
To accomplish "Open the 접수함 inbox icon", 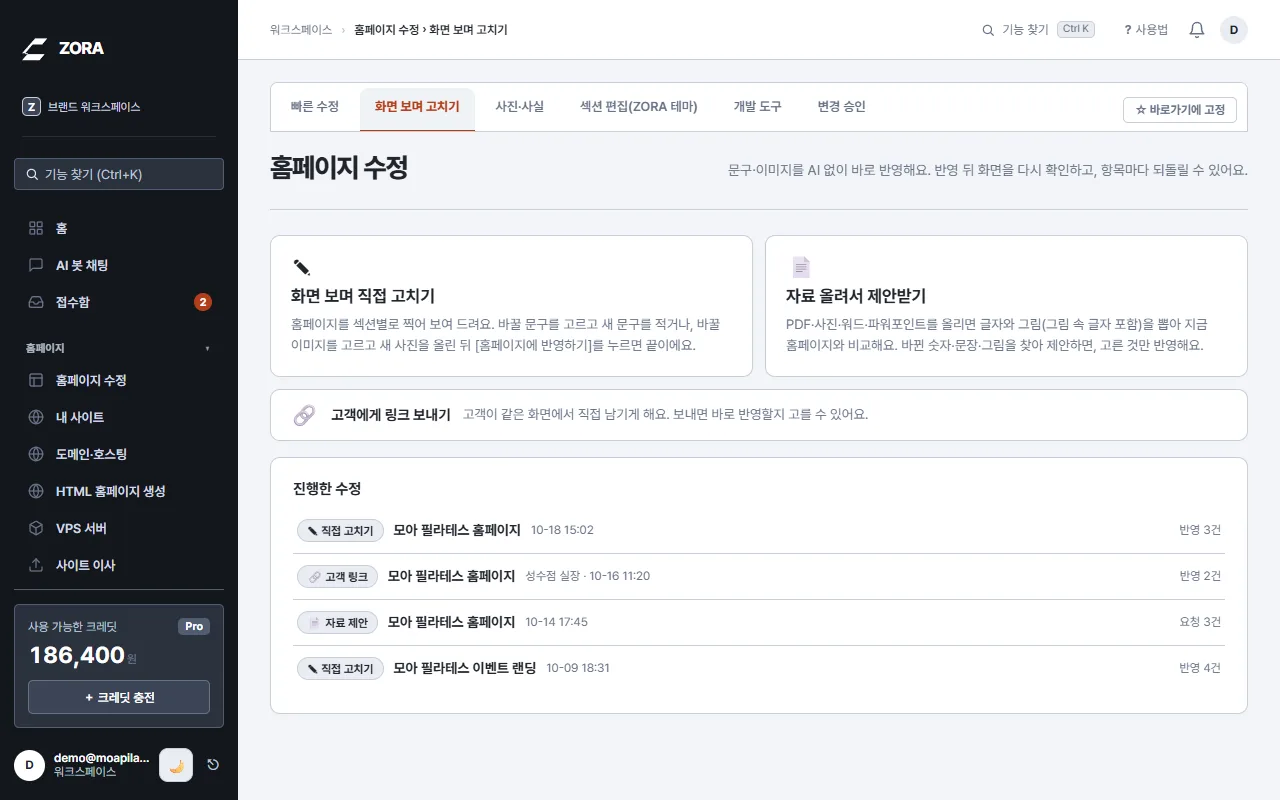I will click(x=36, y=302).
